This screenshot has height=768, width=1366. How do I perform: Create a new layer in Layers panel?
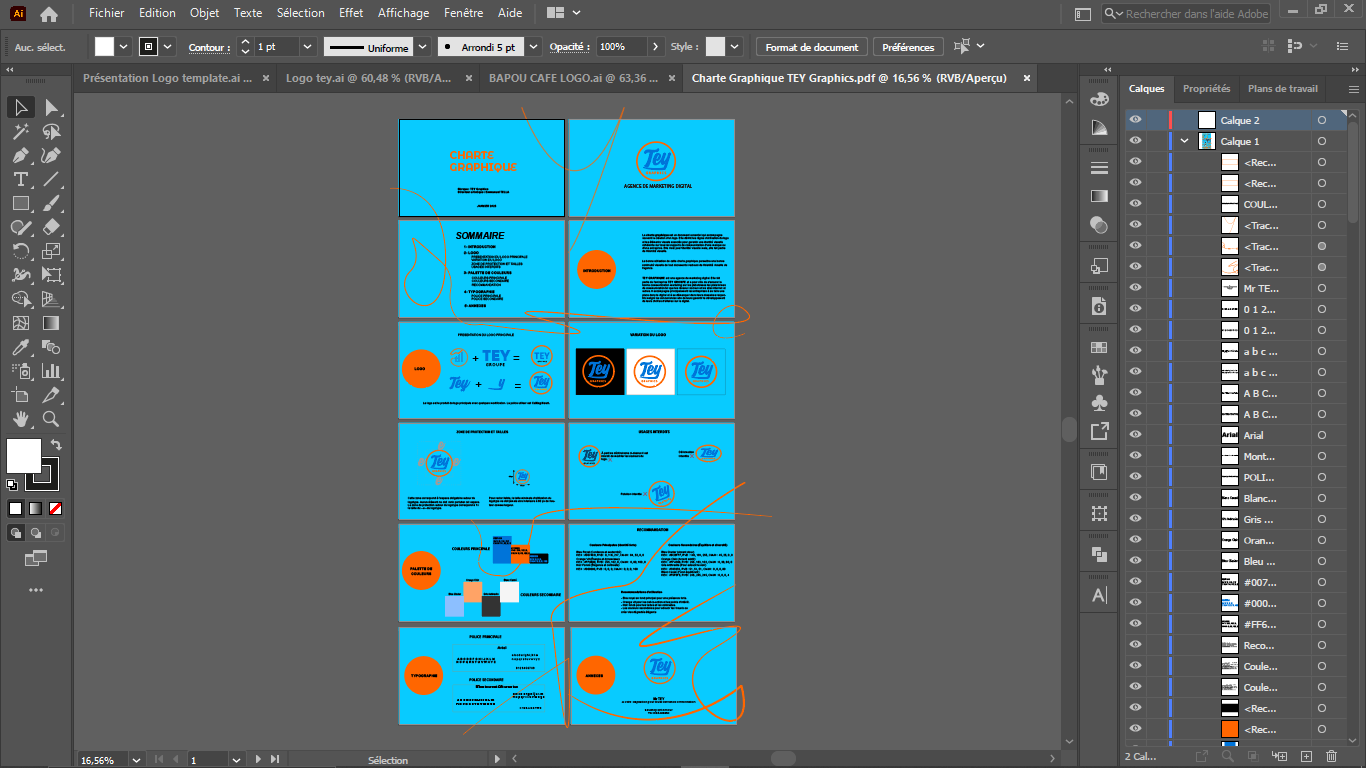pyautogui.click(x=1306, y=756)
